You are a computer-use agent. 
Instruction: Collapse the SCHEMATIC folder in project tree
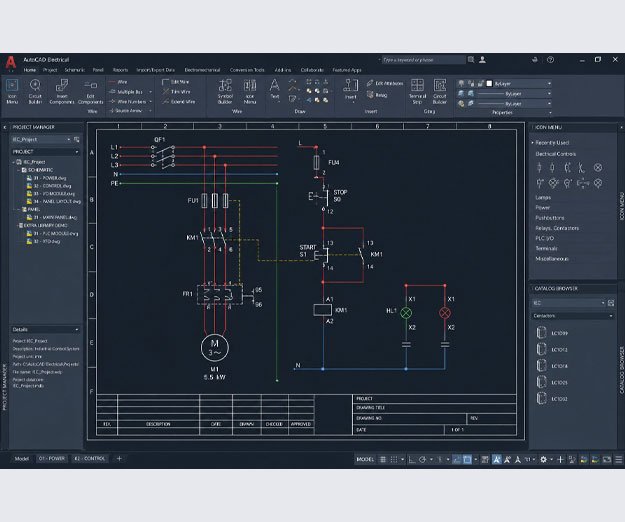(19, 170)
